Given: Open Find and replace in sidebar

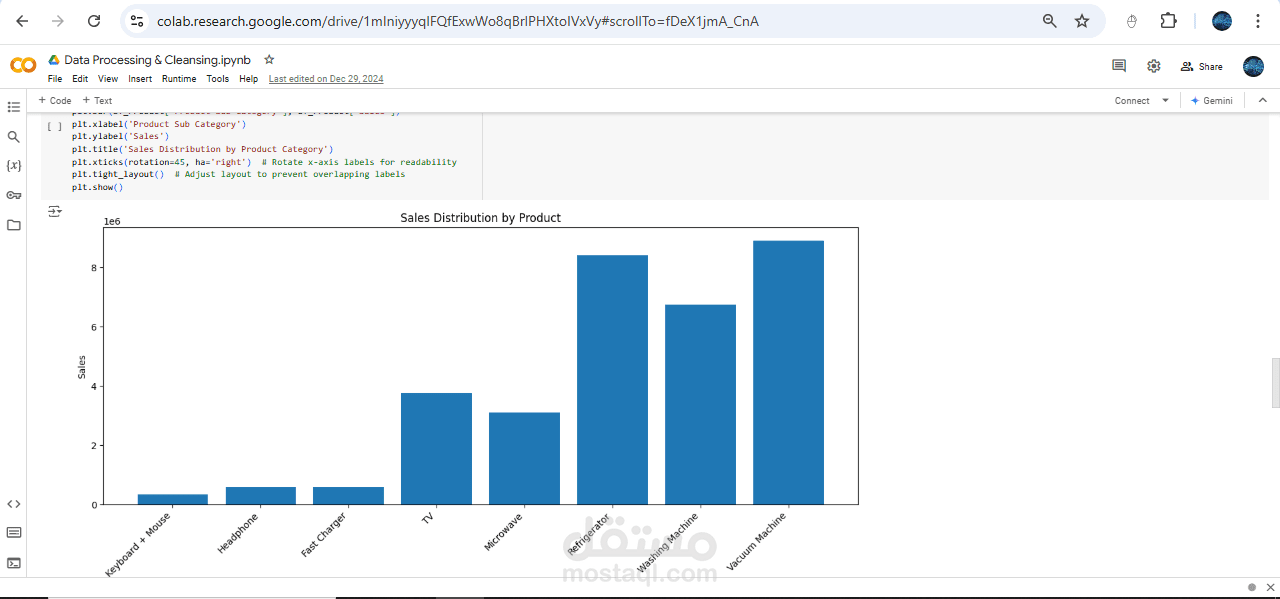Looking at the screenshot, I should [x=14, y=137].
